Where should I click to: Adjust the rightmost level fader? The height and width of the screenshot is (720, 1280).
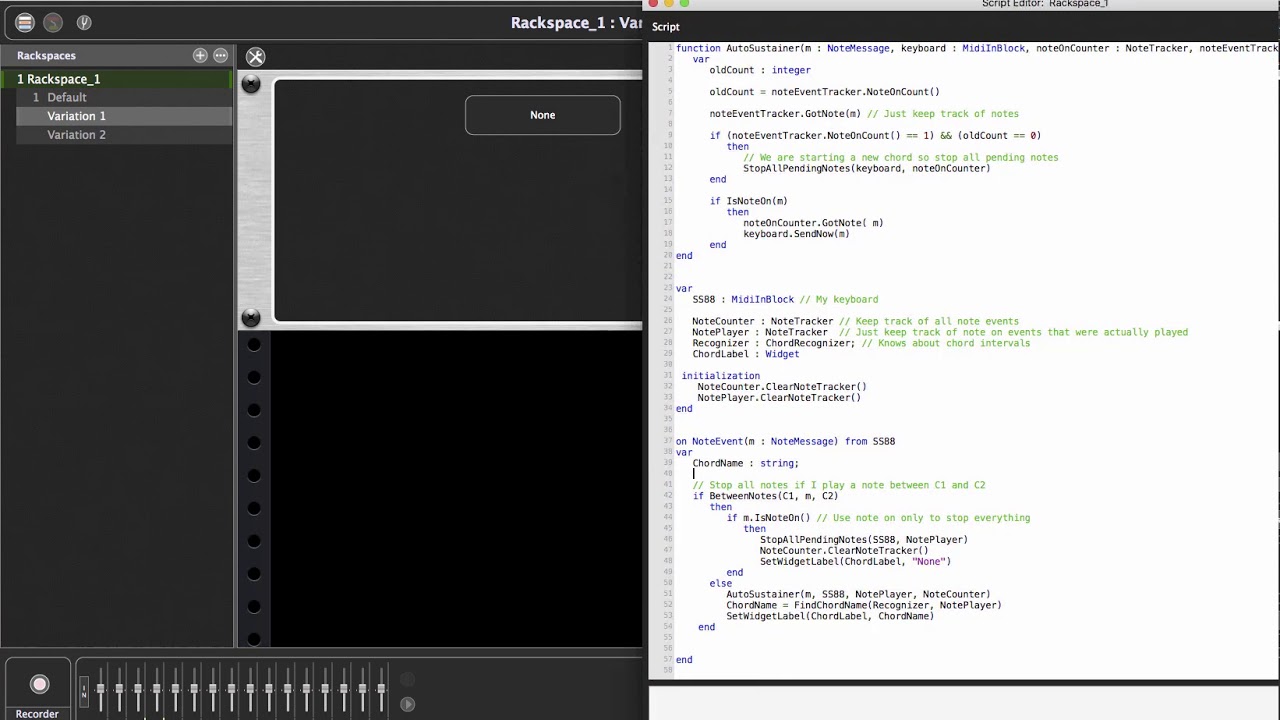click(x=381, y=688)
